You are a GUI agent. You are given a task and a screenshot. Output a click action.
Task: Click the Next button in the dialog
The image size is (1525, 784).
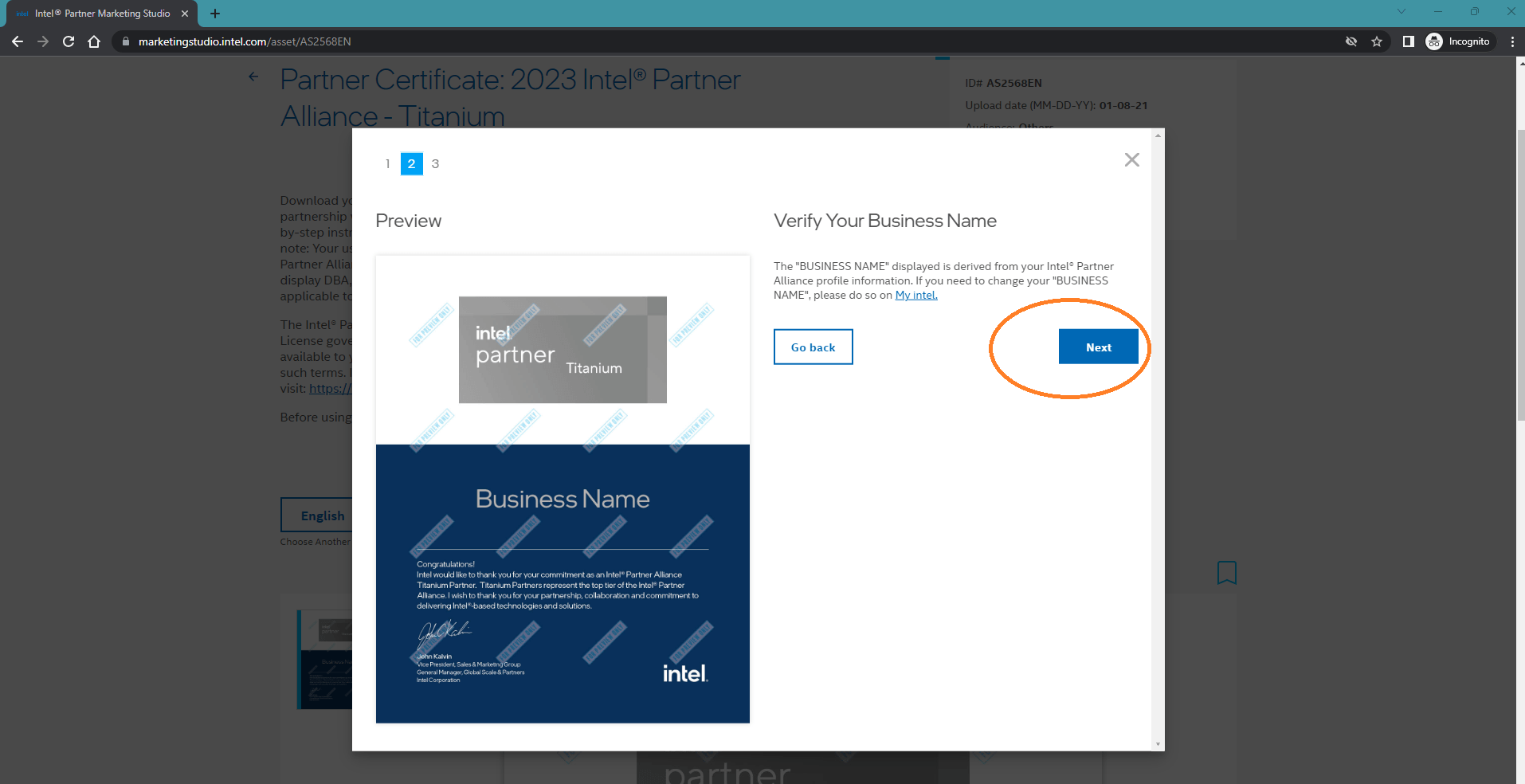[1098, 347]
